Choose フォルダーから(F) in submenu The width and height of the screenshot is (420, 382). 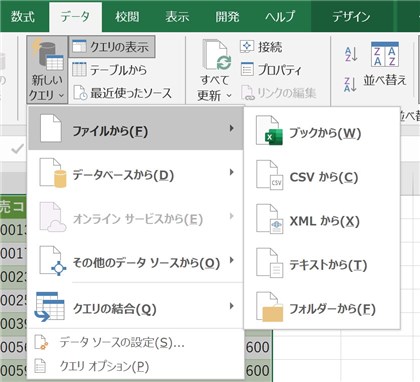(x=332, y=309)
